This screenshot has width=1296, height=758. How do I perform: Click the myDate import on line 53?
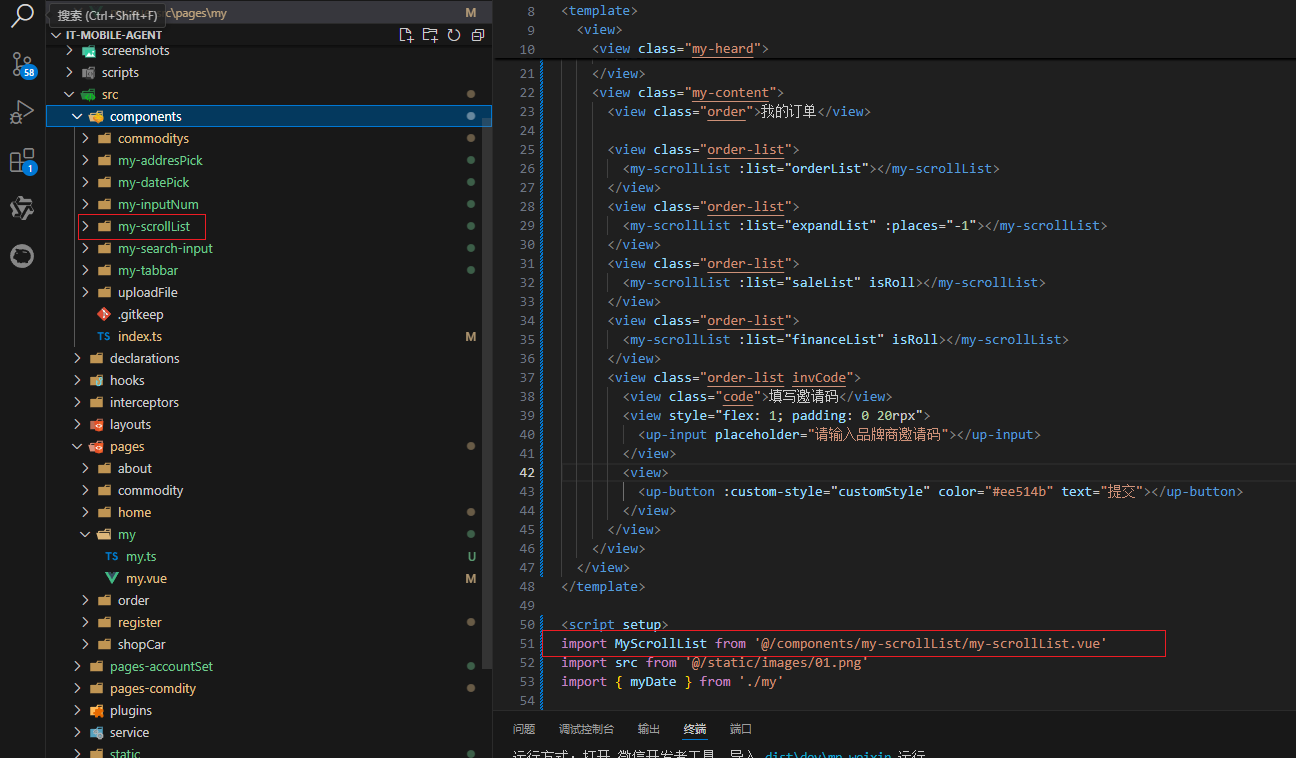pyautogui.click(x=653, y=681)
